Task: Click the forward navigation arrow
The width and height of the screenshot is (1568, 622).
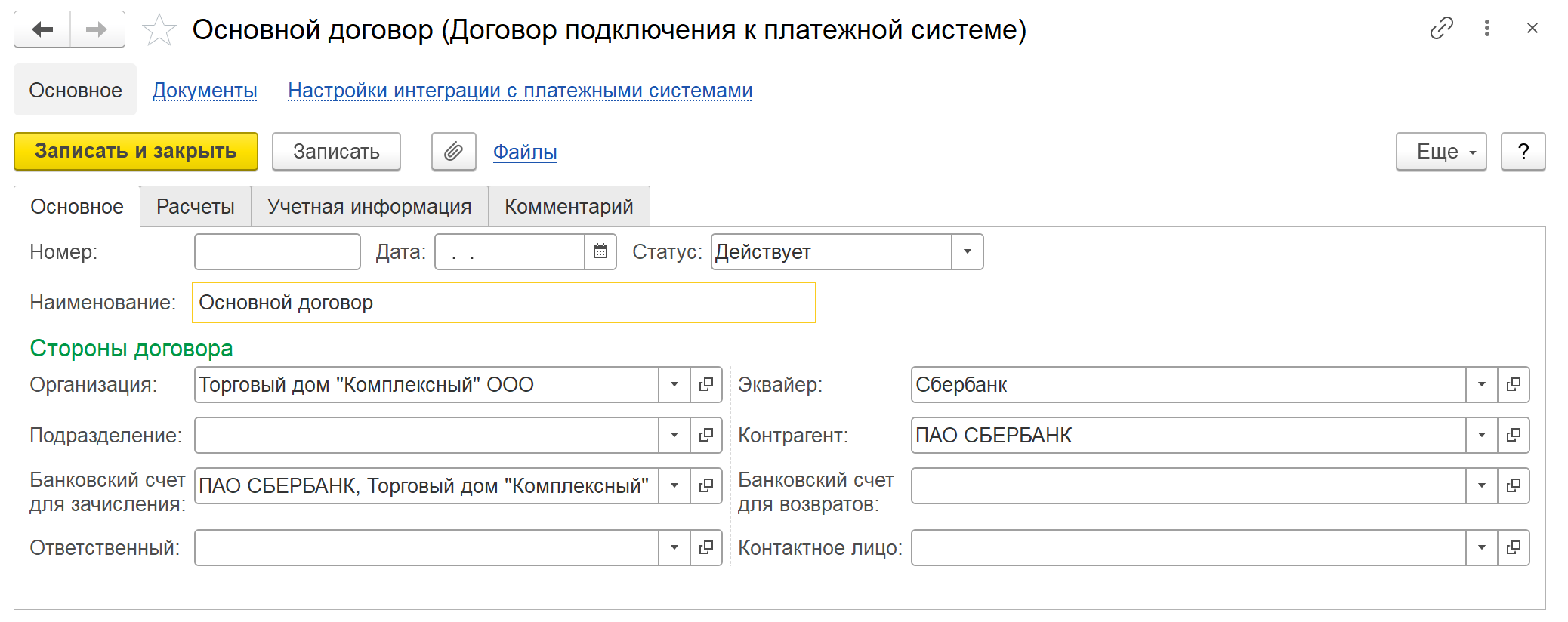Action: [97, 30]
